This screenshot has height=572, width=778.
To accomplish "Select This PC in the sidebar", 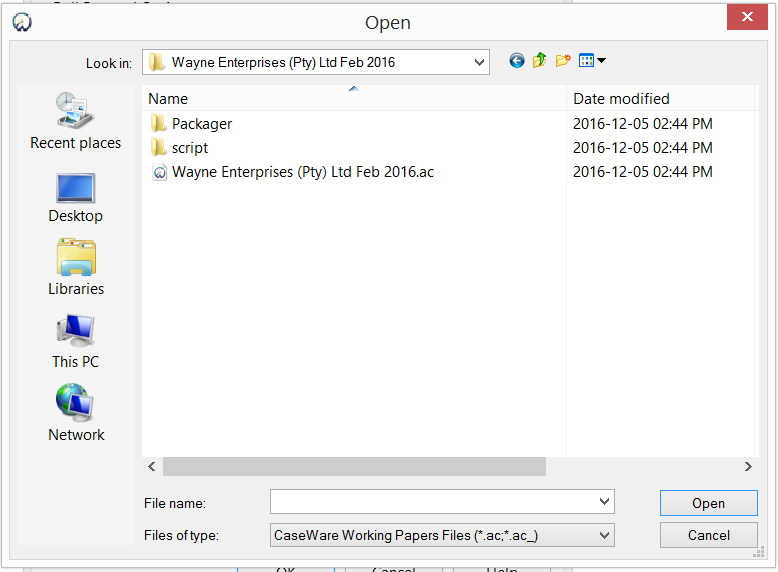I will click(x=75, y=341).
